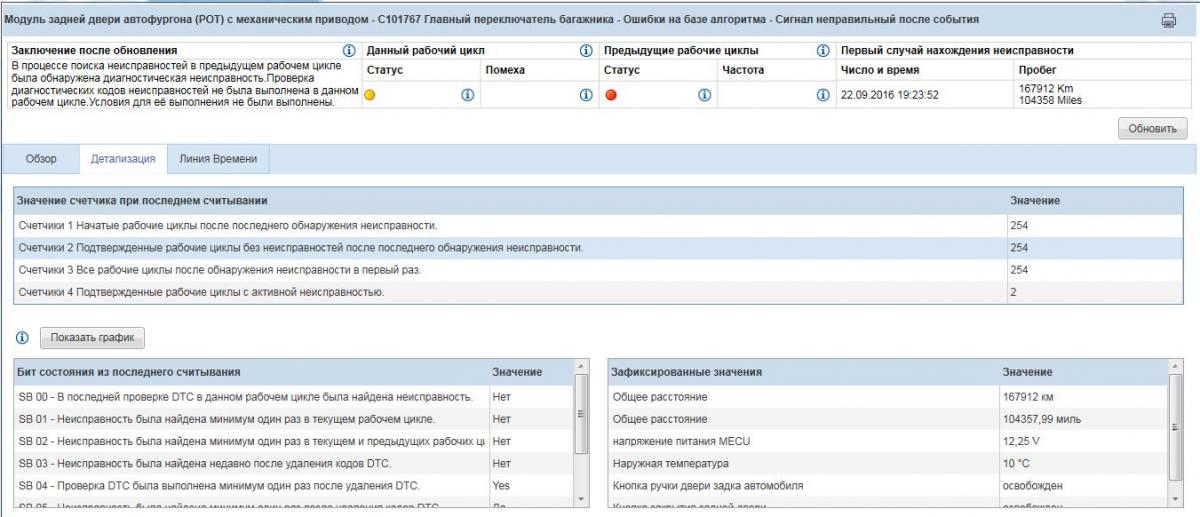Open info icon beside Заключение после обновления
1200x517 pixels.
tap(349, 50)
